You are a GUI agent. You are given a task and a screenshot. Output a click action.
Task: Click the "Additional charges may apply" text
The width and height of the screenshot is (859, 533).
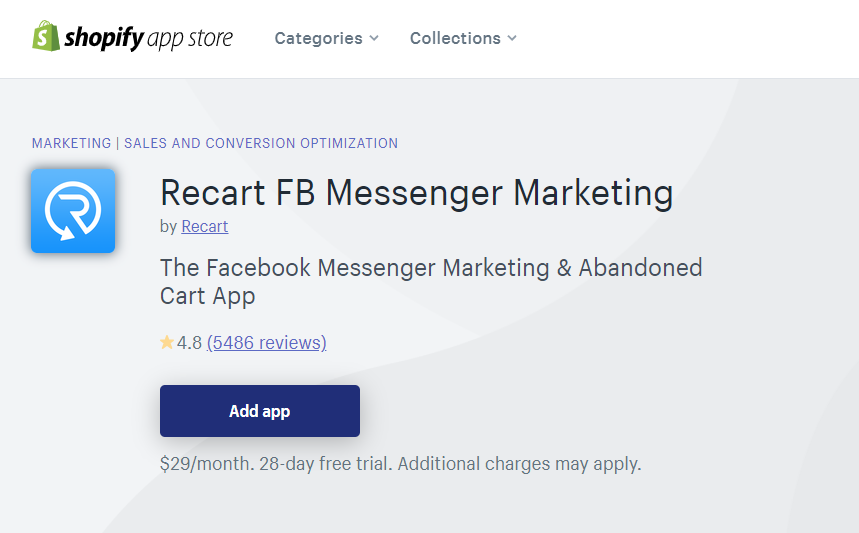coord(519,463)
